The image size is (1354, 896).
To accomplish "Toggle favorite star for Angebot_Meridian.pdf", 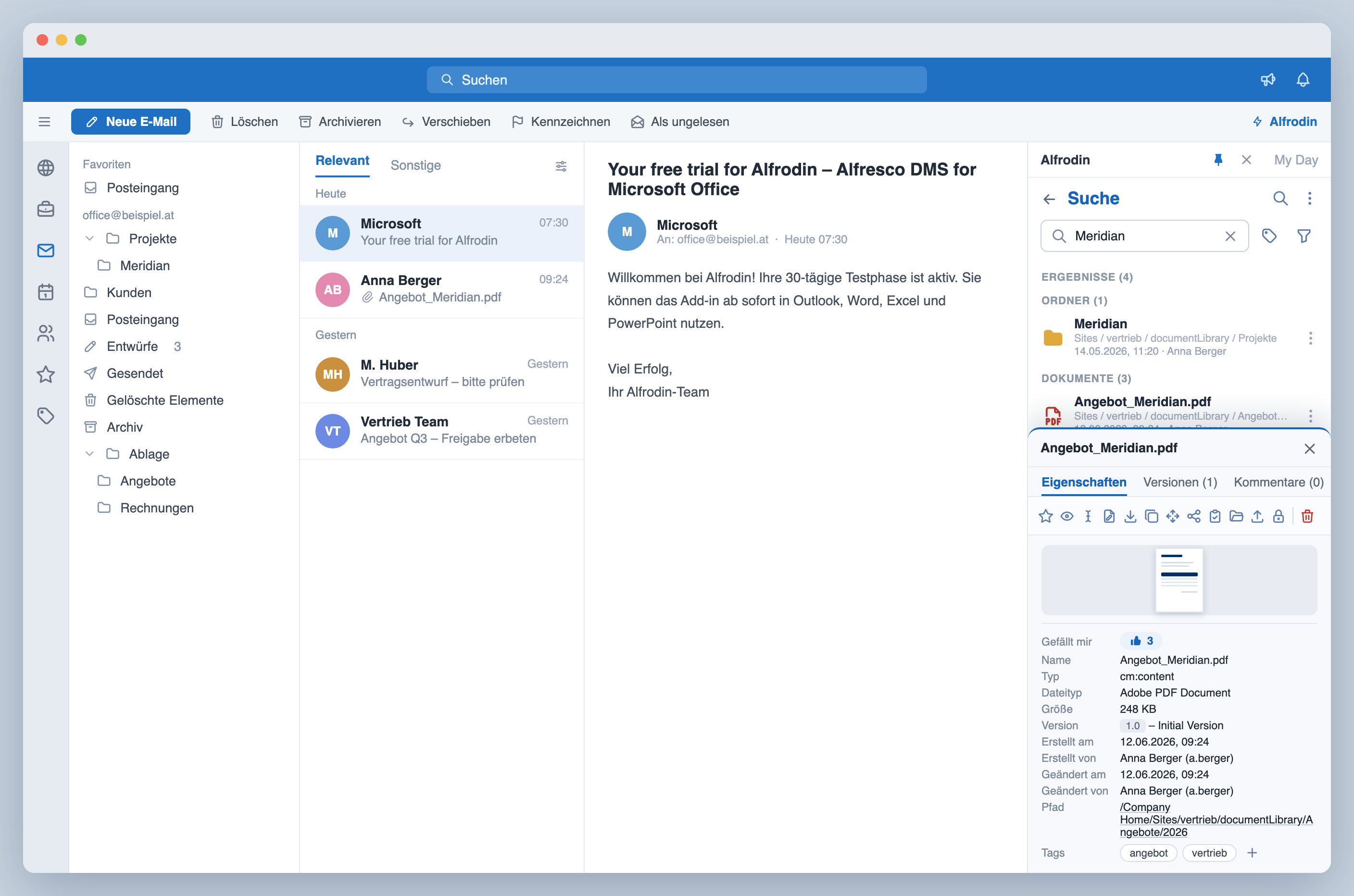I will (1045, 517).
